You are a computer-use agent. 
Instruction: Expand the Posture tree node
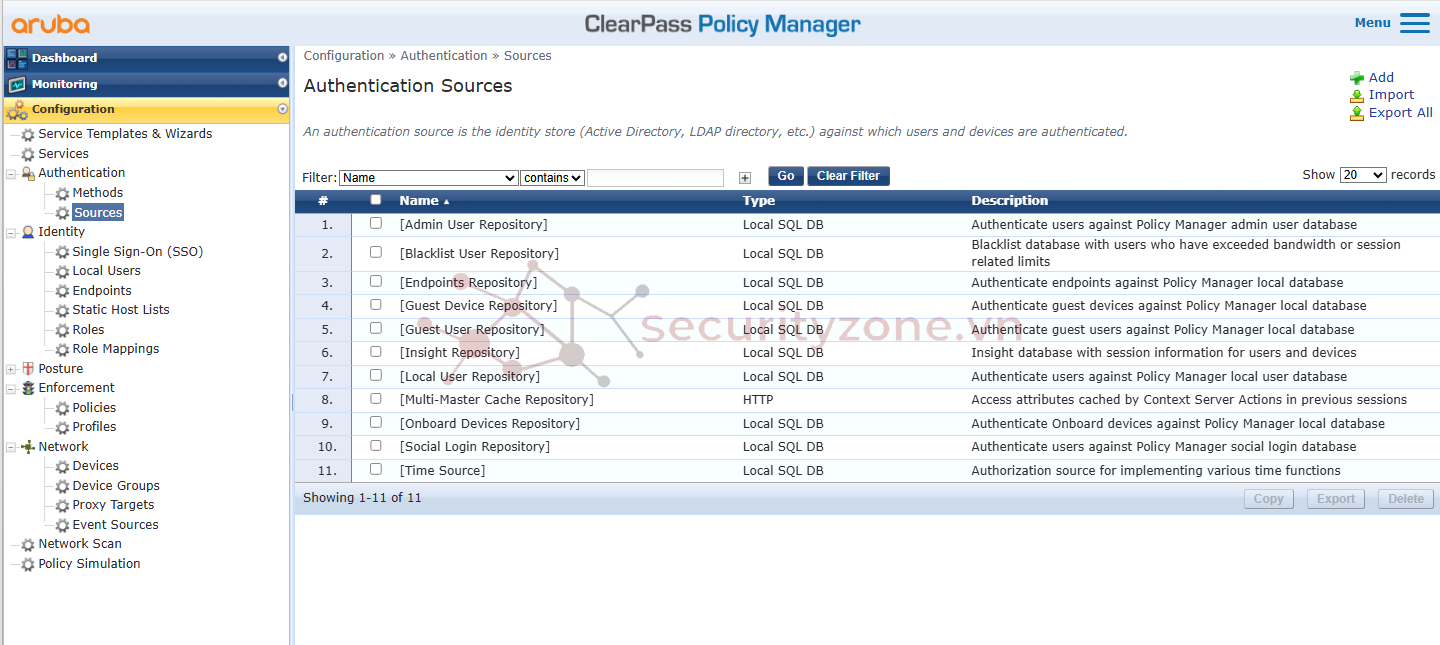(x=11, y=369)
